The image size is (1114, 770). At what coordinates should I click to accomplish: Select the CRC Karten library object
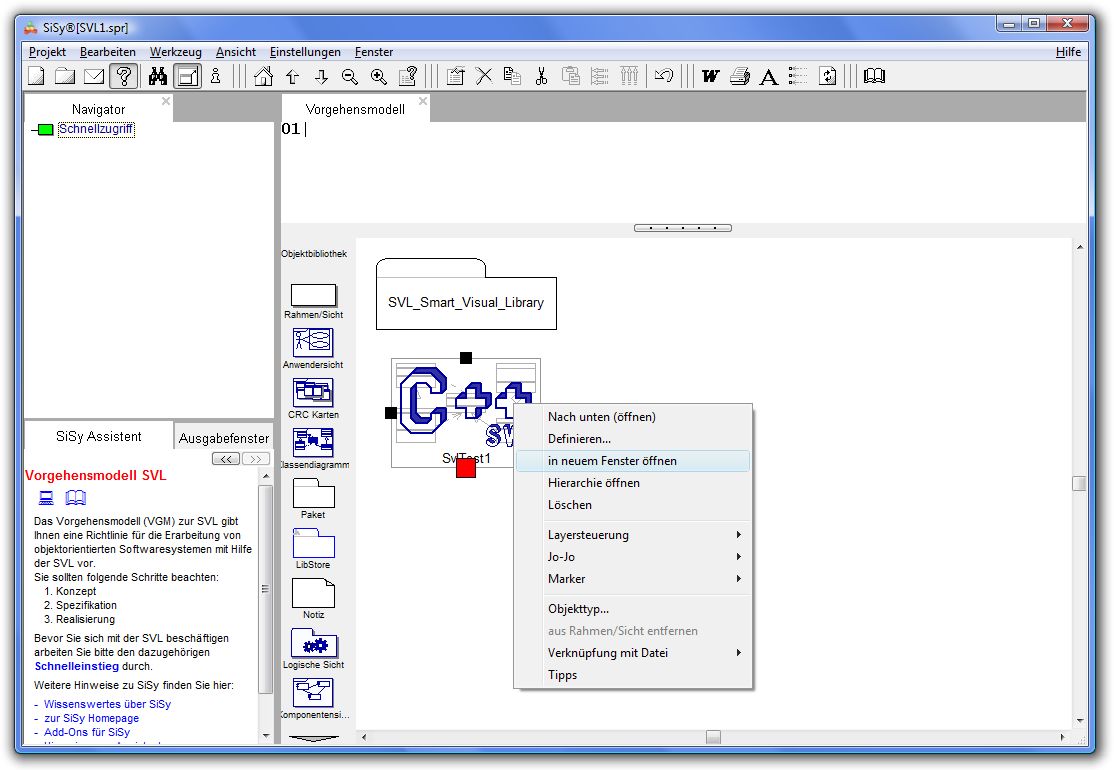tap(313, 393)
